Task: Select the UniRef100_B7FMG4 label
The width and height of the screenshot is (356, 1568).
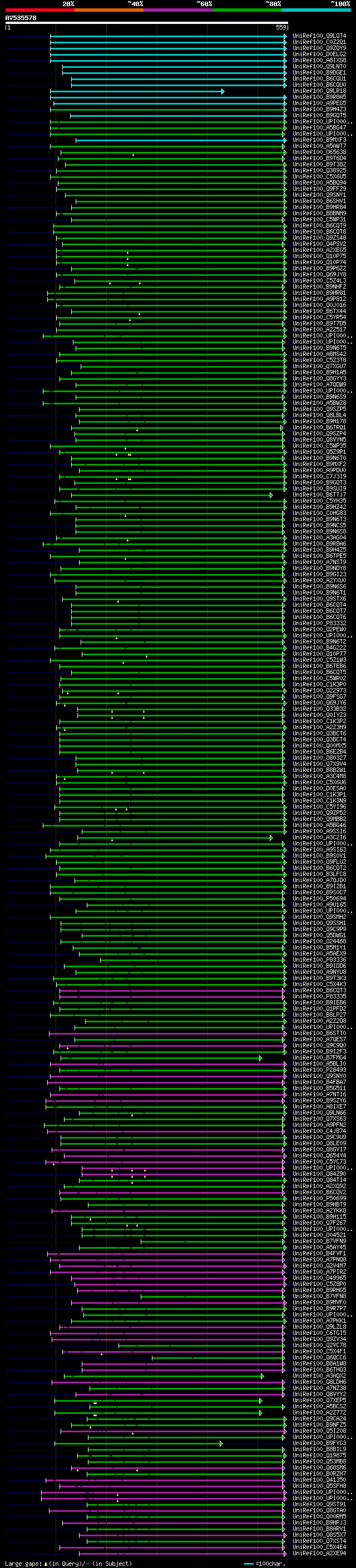Action: 319,1058
